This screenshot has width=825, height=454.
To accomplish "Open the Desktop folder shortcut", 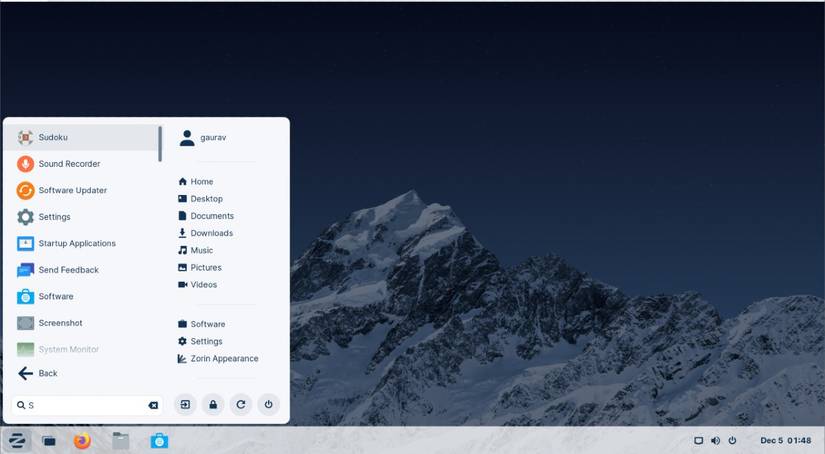I will pos(200,199).
